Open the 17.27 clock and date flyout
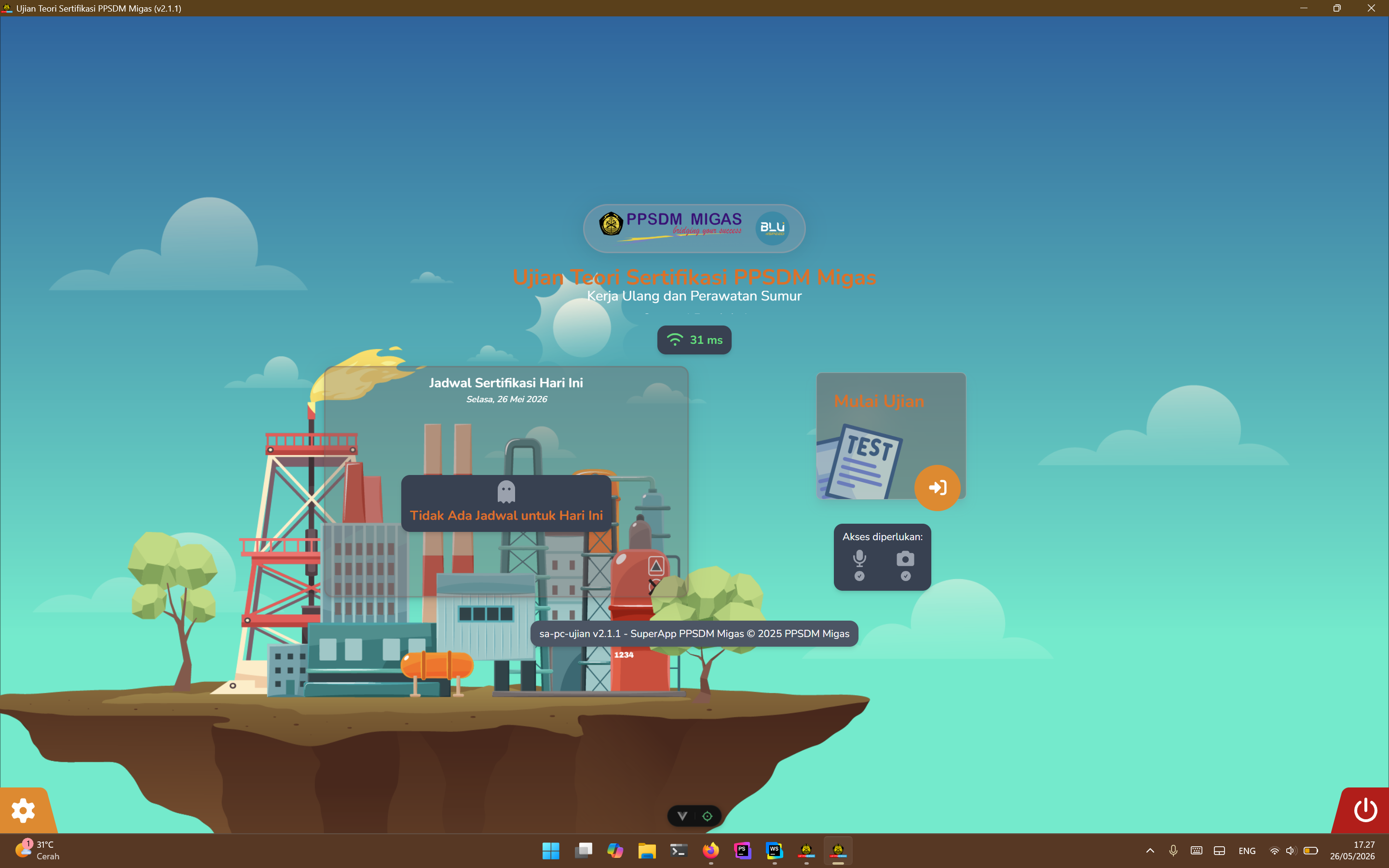The height and width of the screenshot is (868, 1389). tap(1352, 850)
